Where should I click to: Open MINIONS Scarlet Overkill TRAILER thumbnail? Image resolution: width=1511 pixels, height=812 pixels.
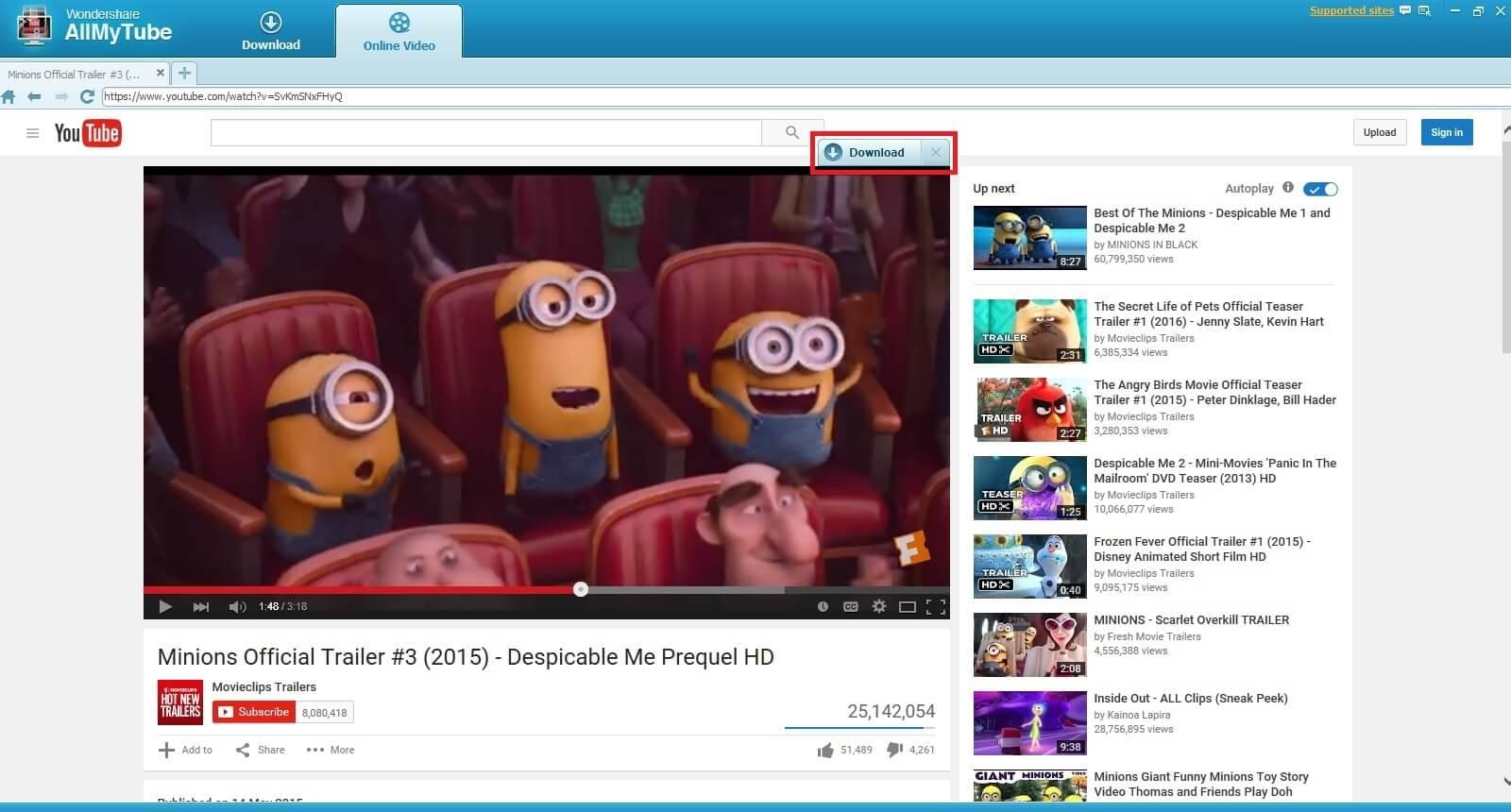pyautogui.click(x=1030, y=645)
